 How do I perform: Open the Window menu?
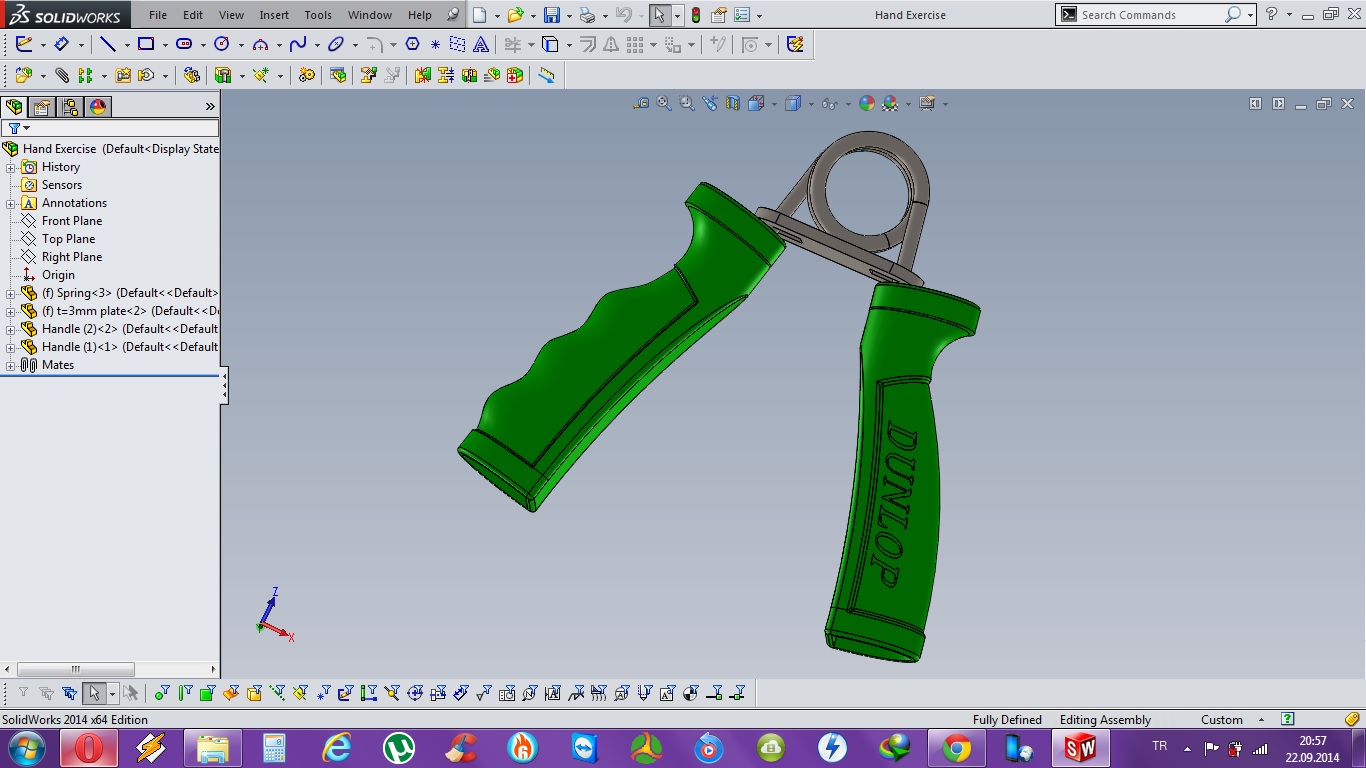click(370, 15)
